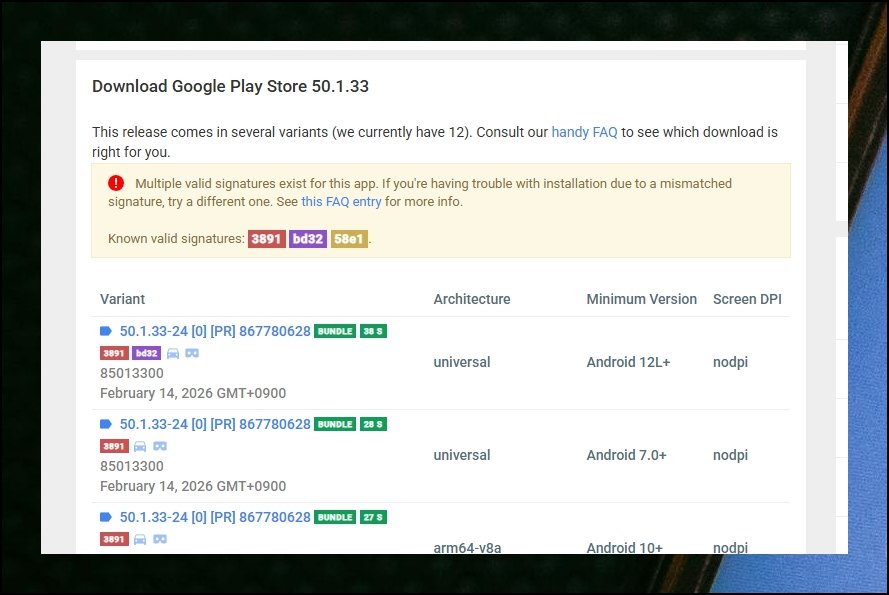Click the 27 S splits badge
This screenshot has width=889, height=595.
click(373, 517)
